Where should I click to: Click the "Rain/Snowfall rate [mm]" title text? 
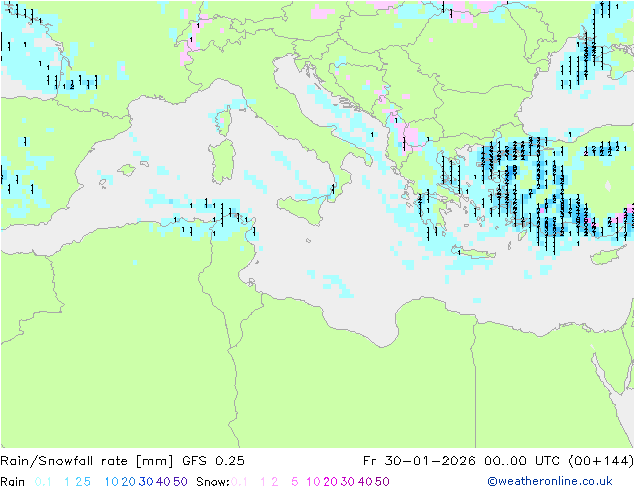(87, 461)
